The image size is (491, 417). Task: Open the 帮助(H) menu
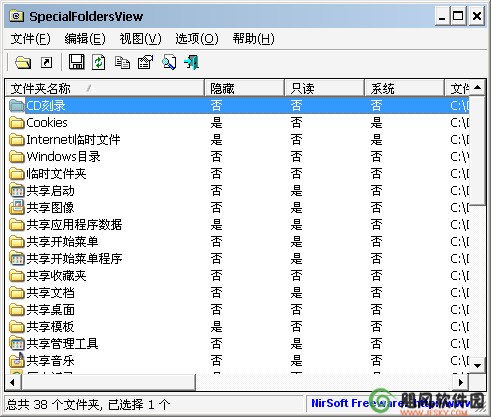[253, 39]
